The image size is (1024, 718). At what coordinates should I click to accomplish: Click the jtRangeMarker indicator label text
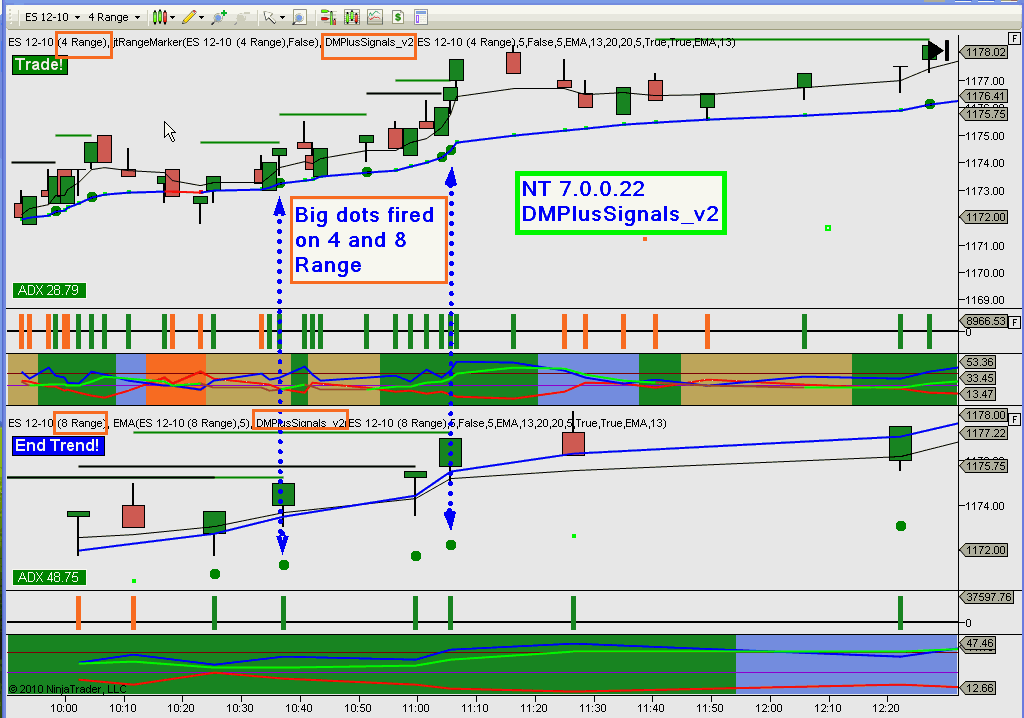pyautogui.click(x=216, y=42)
